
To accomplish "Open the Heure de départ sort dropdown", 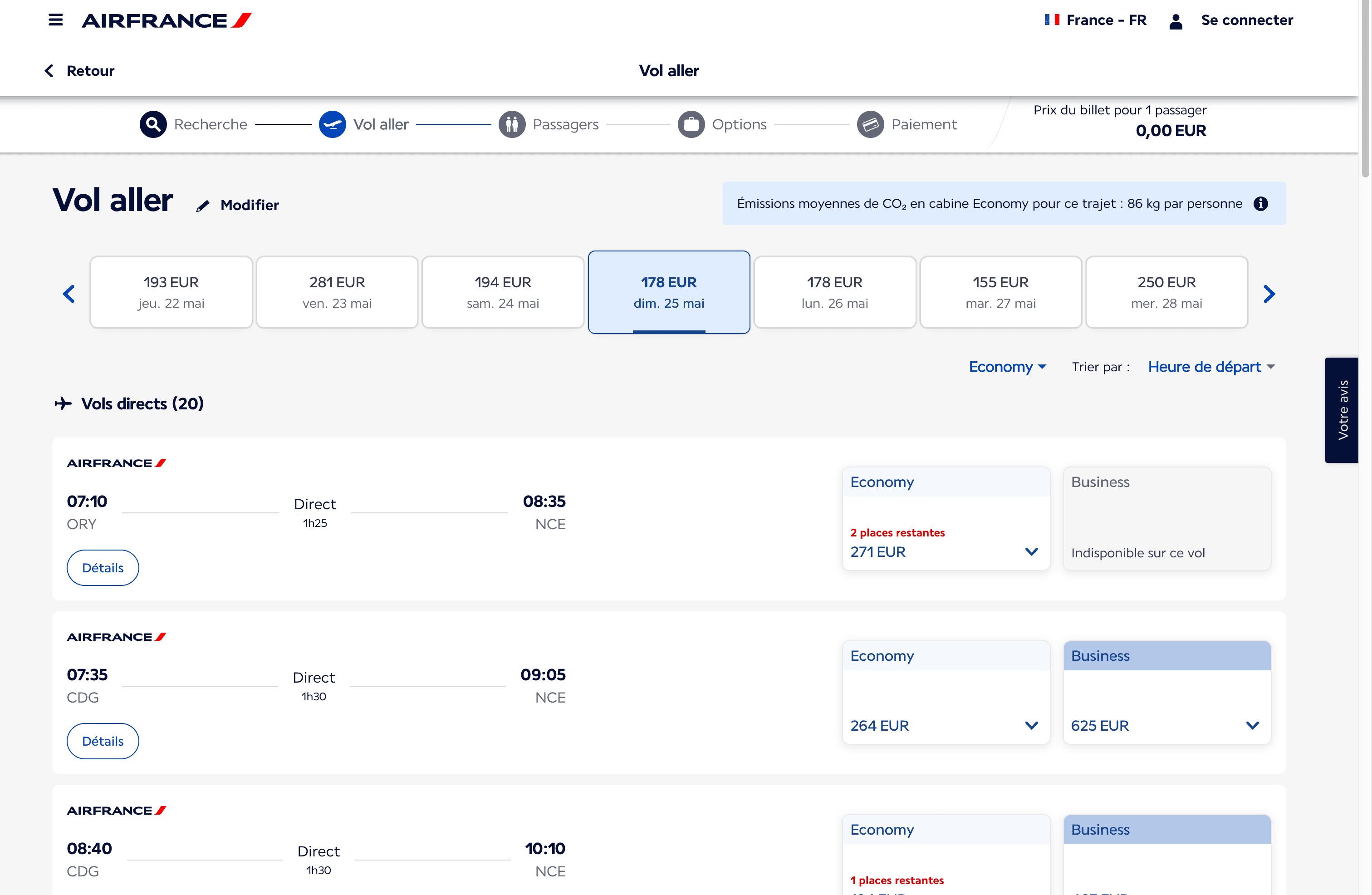I will click(1210, 367).
